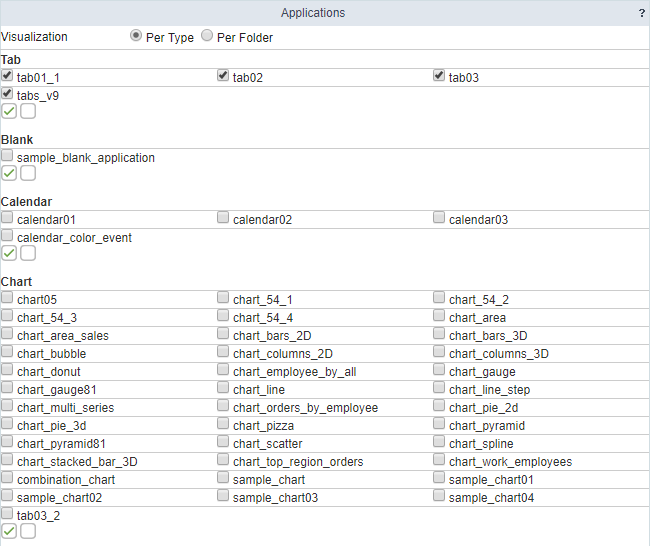Click the Applications header title
This screenshot has width=650, height=546.
tap(313, 13)
